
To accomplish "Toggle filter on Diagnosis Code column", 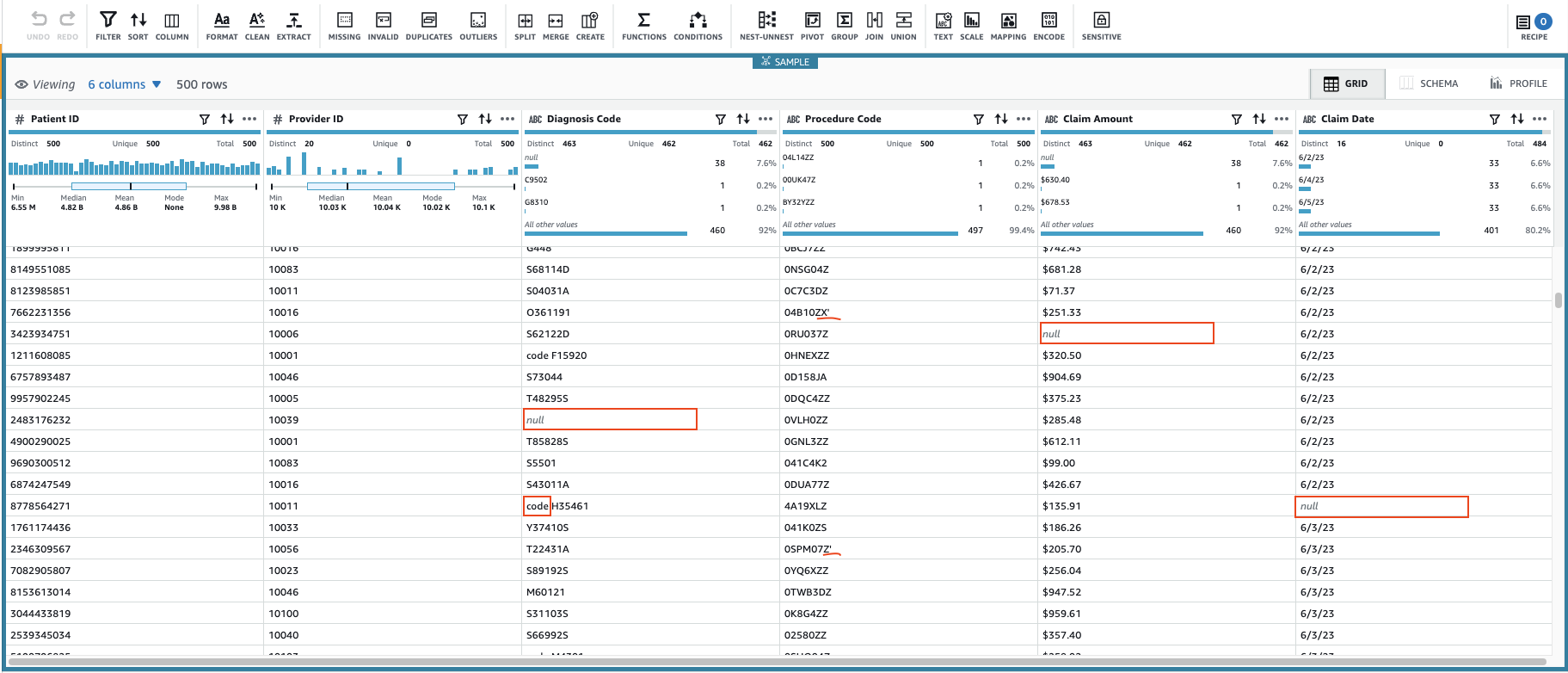I will [x=721, y=119].
